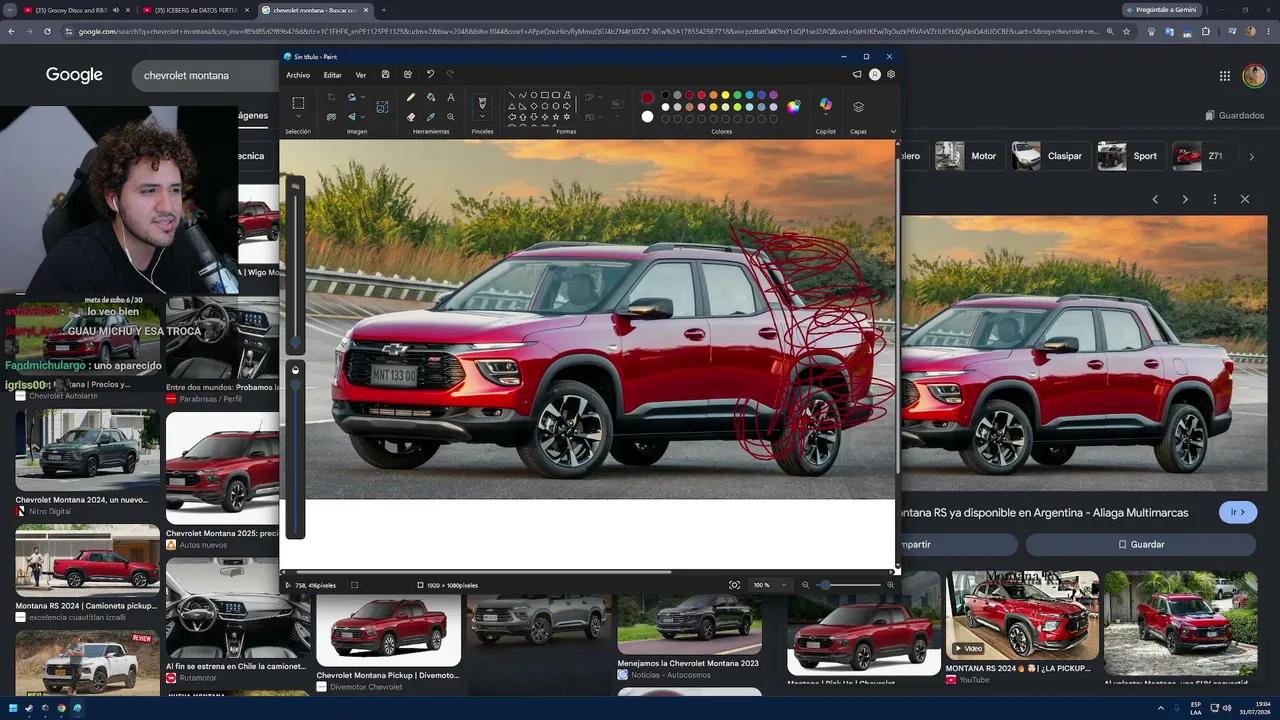The image size is (1280, 720).
Task: Click the Redo arrow in Paint
Action: click(x=450, y=75)
